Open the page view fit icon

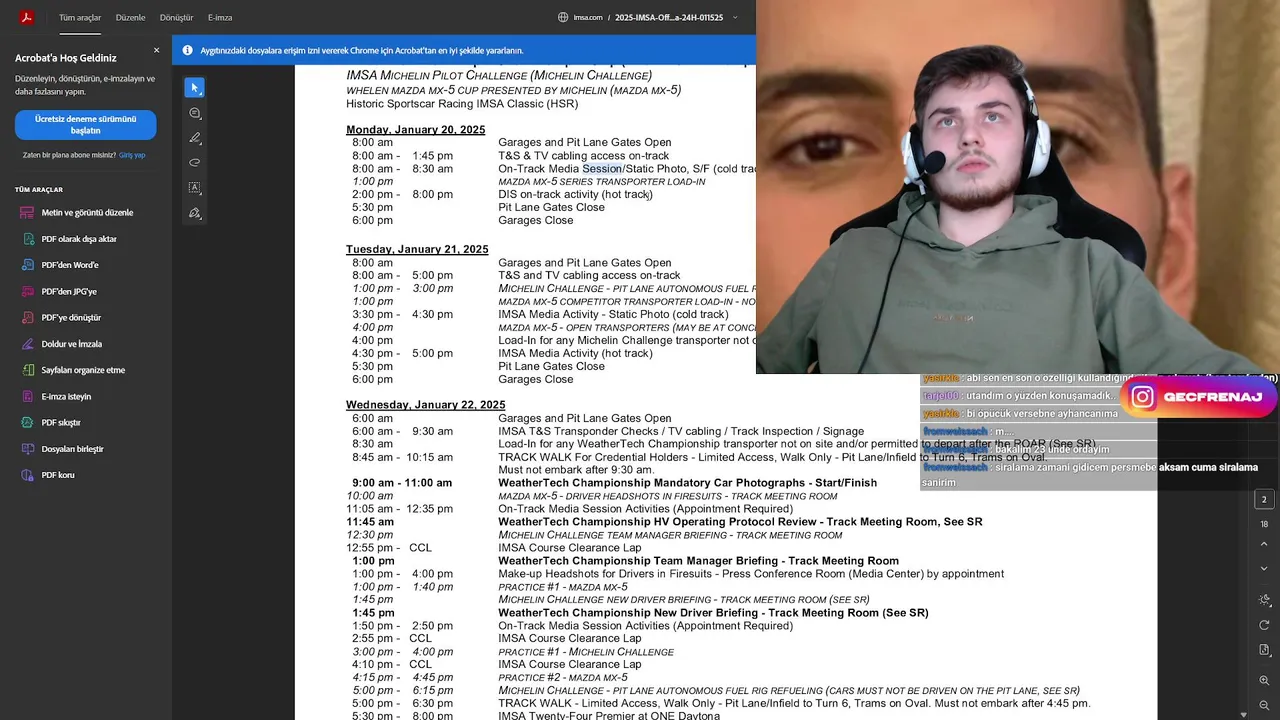(1264, 651)
